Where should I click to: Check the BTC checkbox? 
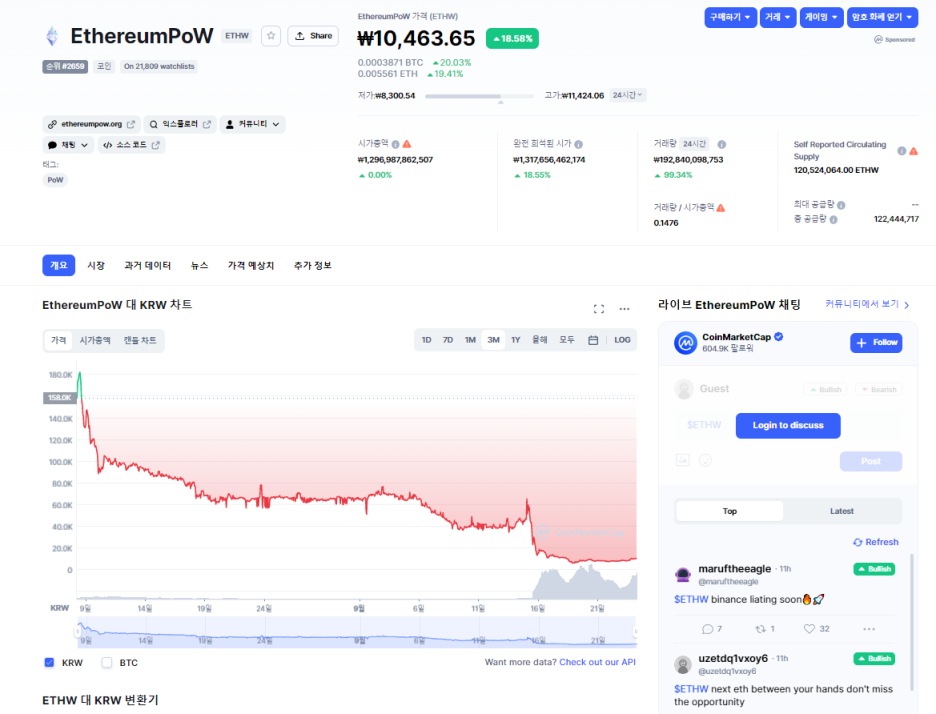(107, 663)
